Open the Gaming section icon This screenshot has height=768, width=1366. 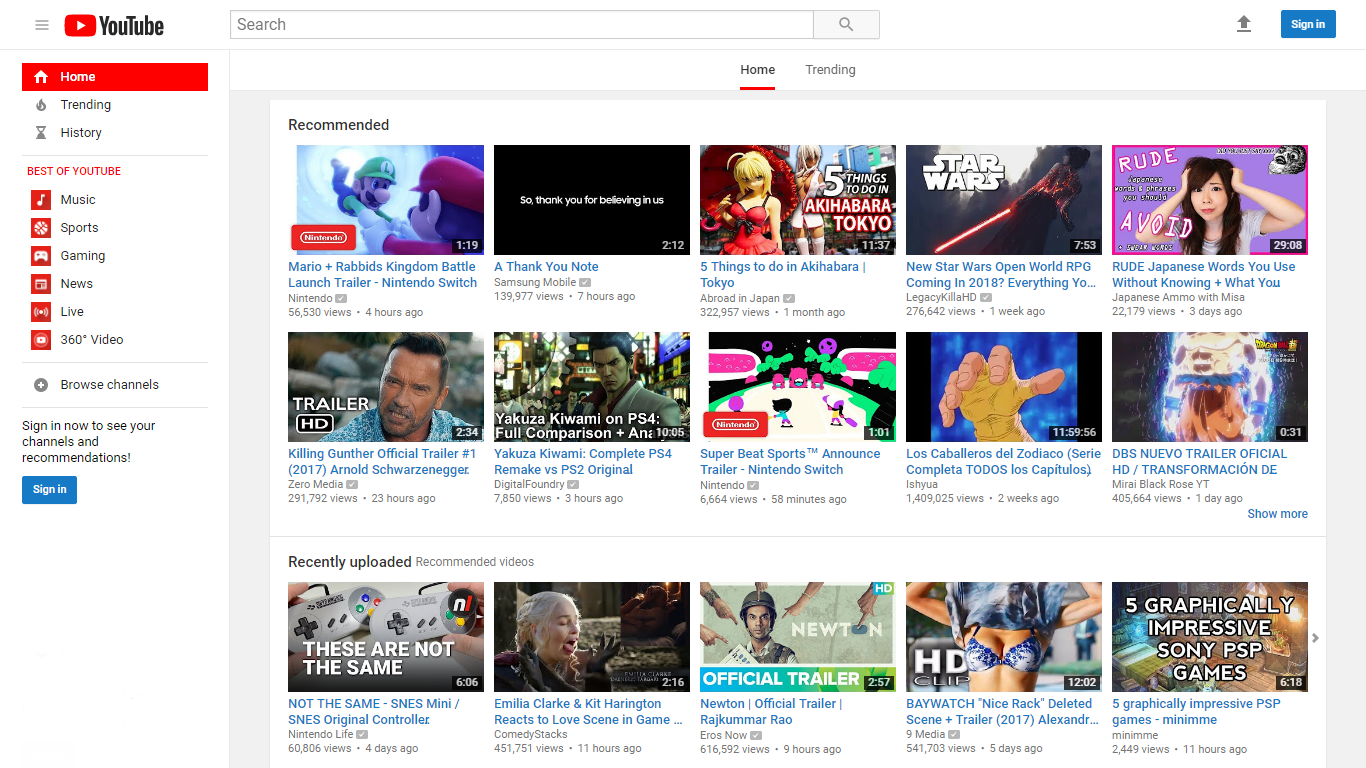pos(40,255)
